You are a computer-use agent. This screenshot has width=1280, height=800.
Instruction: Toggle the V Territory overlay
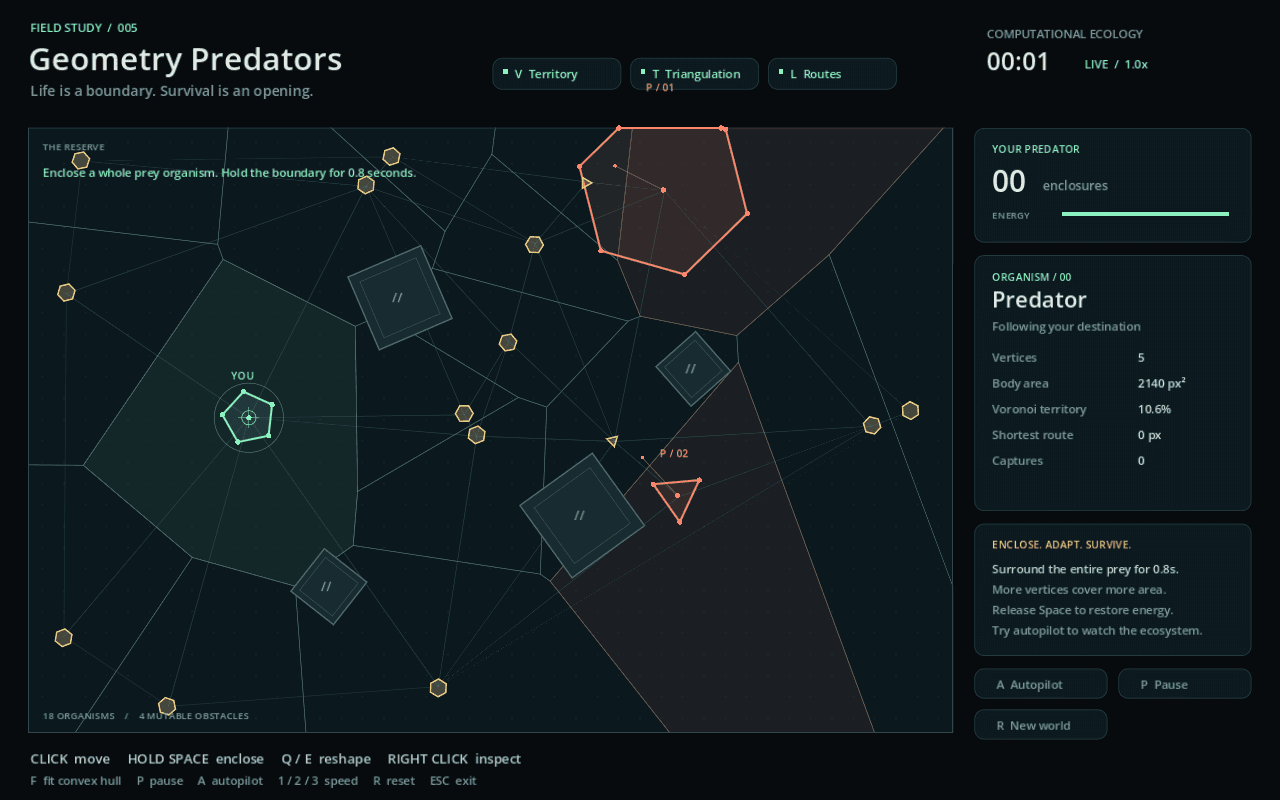pyautogui.click(x=556, y=74)
